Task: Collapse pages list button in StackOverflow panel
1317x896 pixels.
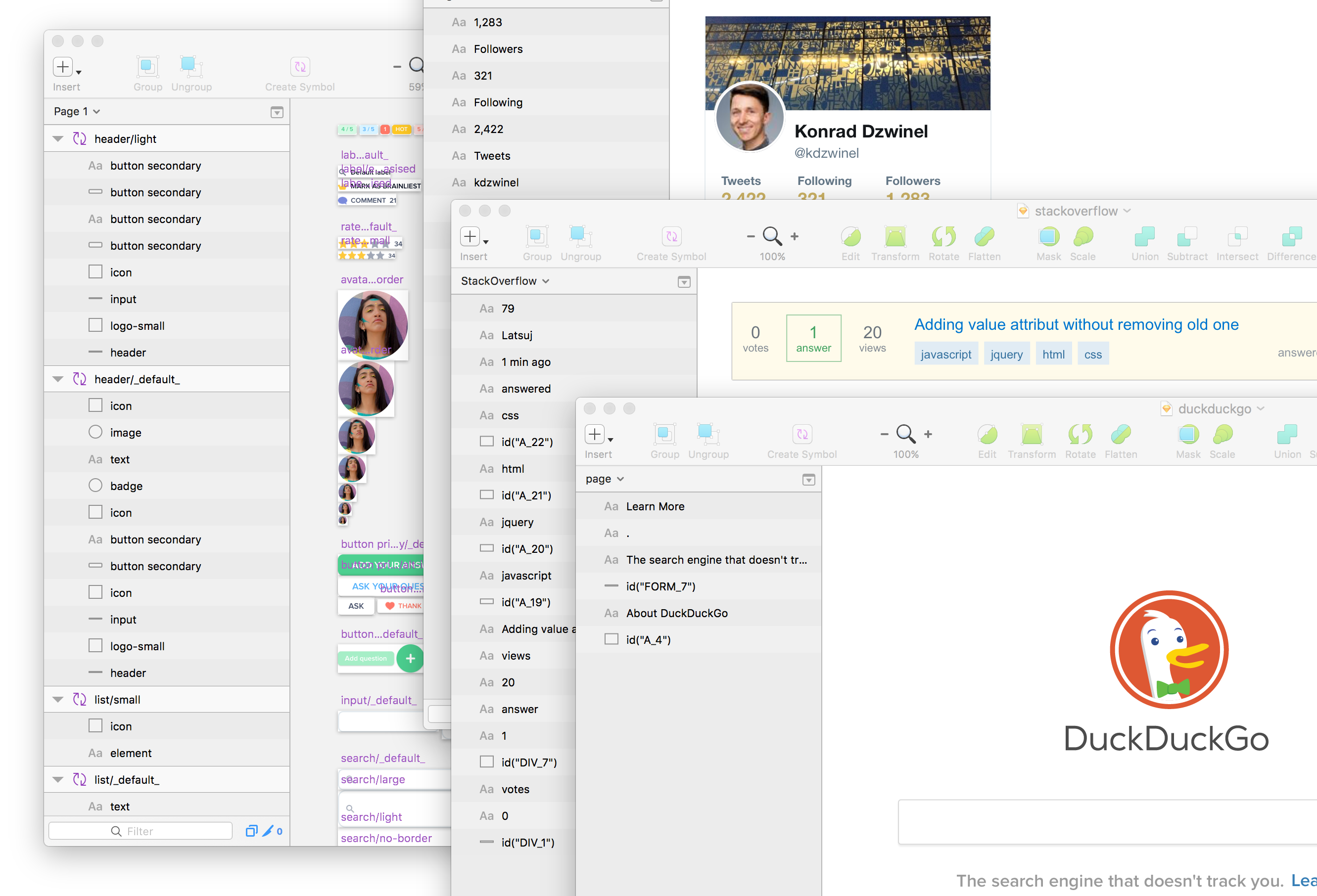Action: pyautogui.click(x=684, y=281)
